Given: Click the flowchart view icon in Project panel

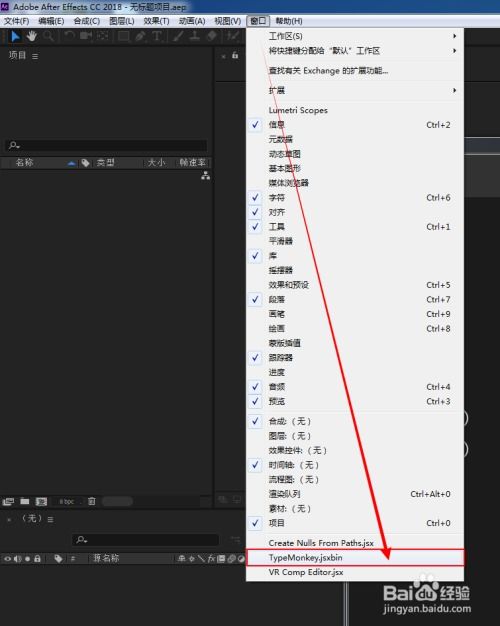Looking at the screenshot, I should [x=205, y=175].
